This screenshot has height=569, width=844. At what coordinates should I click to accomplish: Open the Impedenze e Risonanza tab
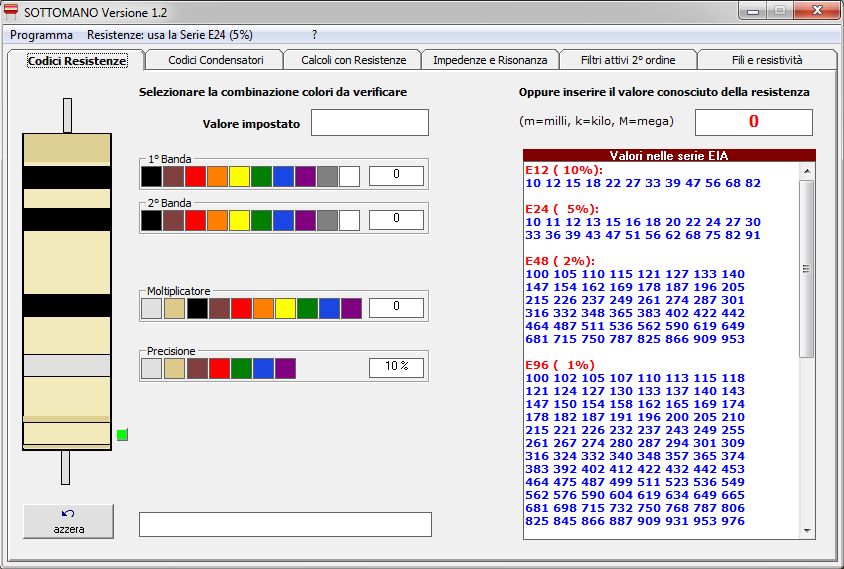pos(490,60)
